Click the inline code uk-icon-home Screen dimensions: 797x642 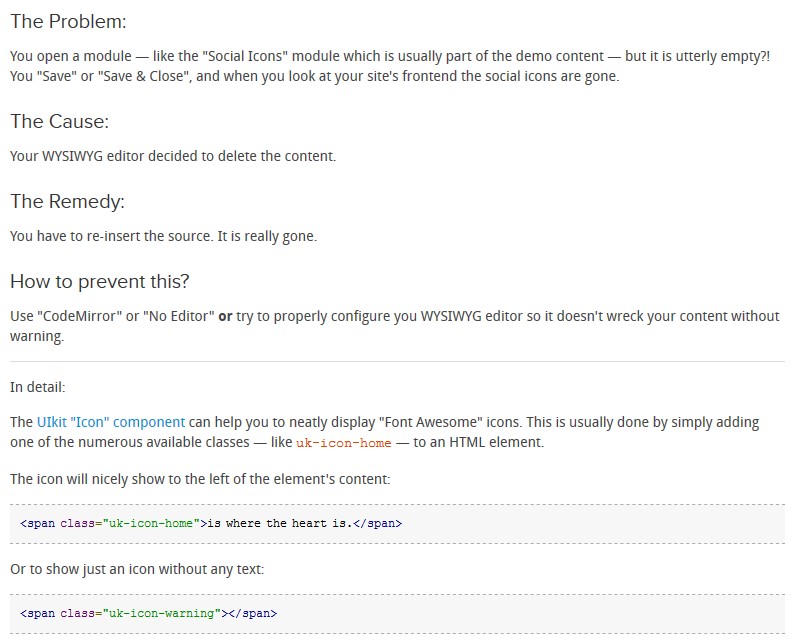click(344, 443)
